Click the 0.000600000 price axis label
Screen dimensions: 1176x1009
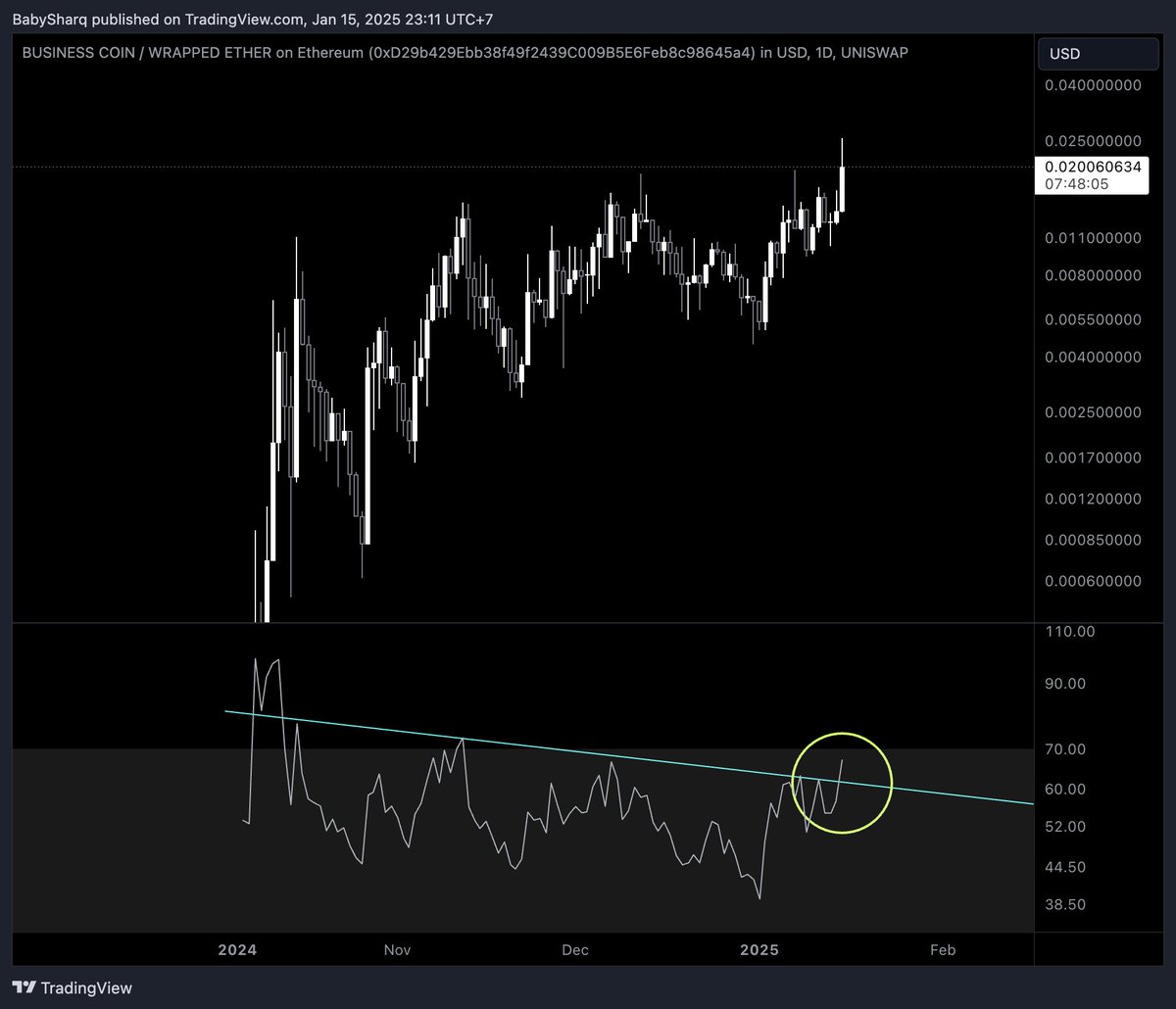(x=1093, y=581)
